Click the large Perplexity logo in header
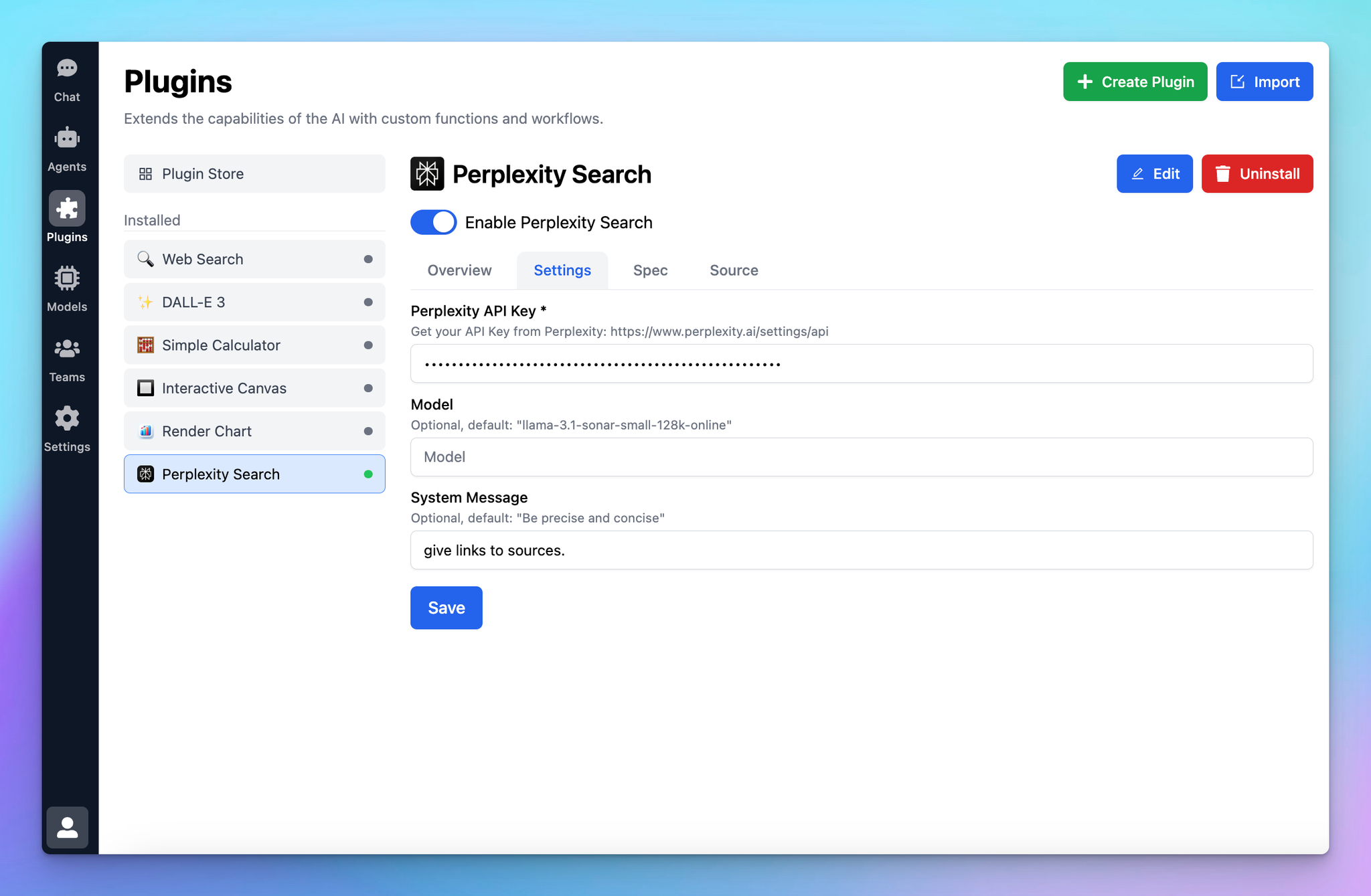Image resolution: width=1371 pixels, height=896 pixels. (427, 174)
